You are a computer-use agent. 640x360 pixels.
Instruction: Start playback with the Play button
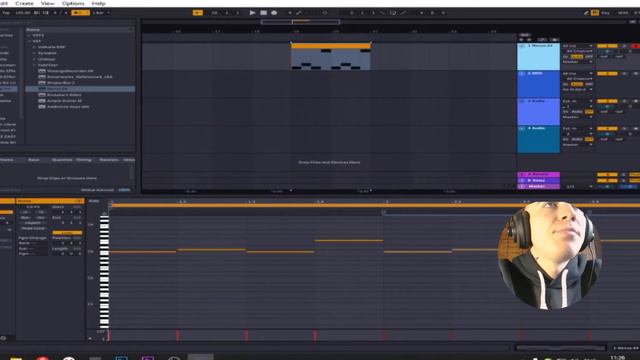point(252,13)
